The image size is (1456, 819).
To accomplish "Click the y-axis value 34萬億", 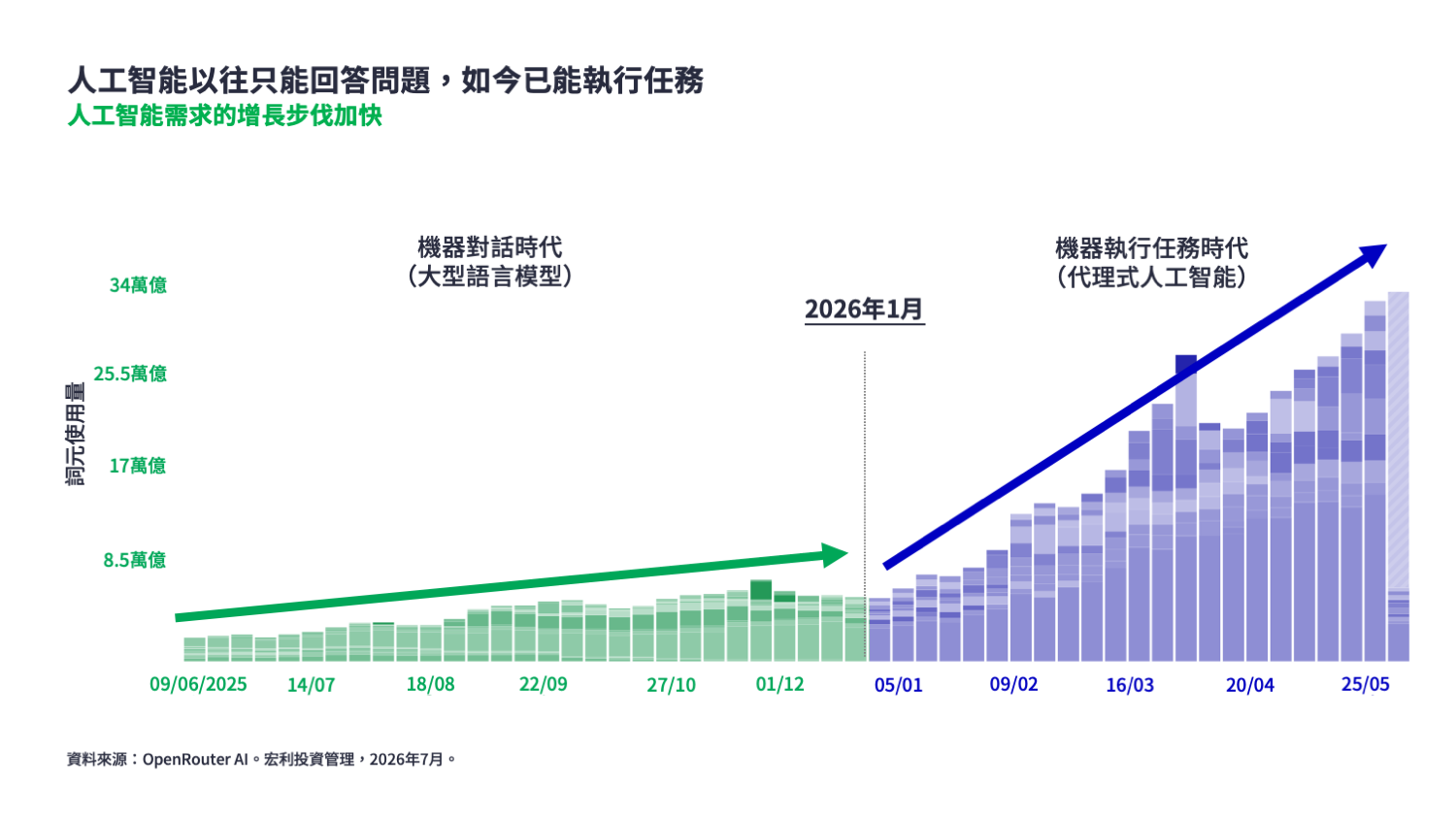I will pyautogui.click(x=138, y=285).
